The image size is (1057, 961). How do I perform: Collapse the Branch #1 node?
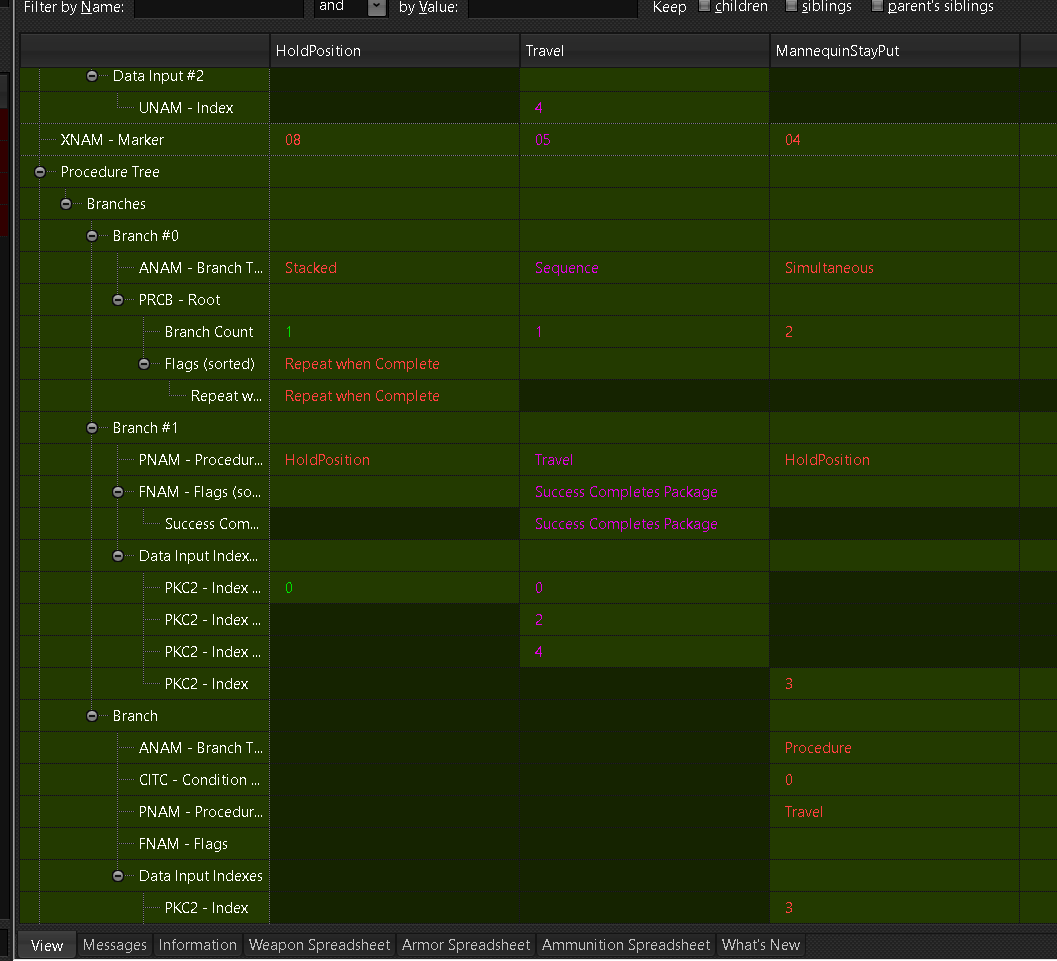92,428
